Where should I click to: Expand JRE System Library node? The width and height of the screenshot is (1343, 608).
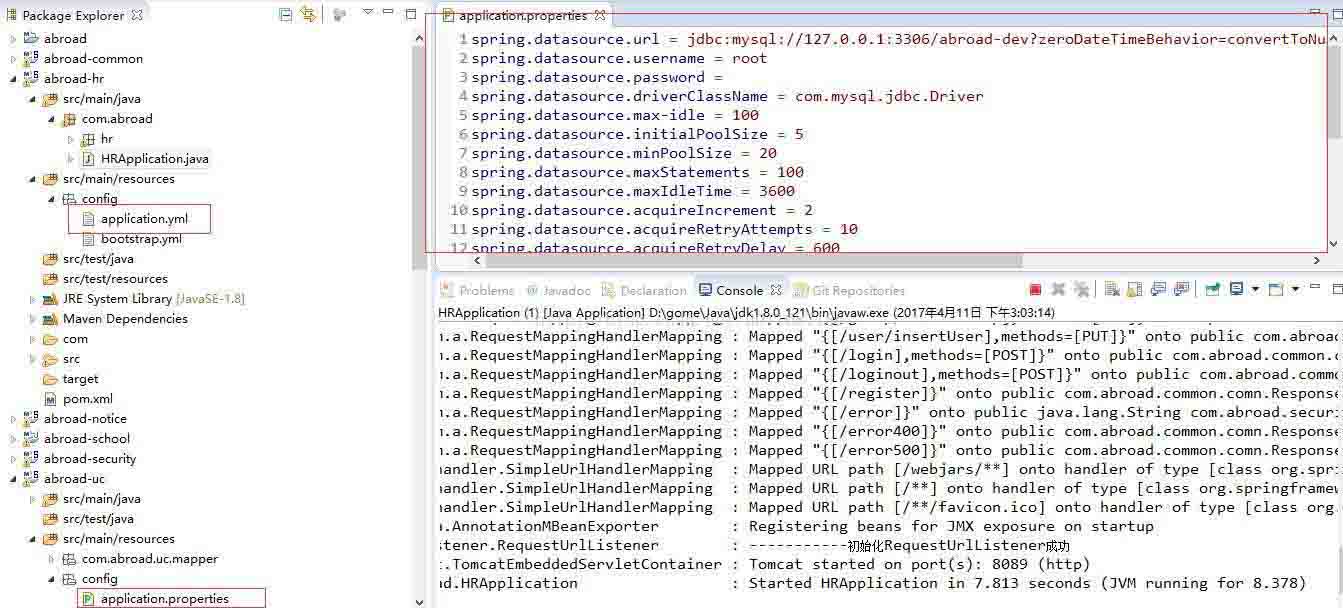pyautogui.click(x=32, y=299)
